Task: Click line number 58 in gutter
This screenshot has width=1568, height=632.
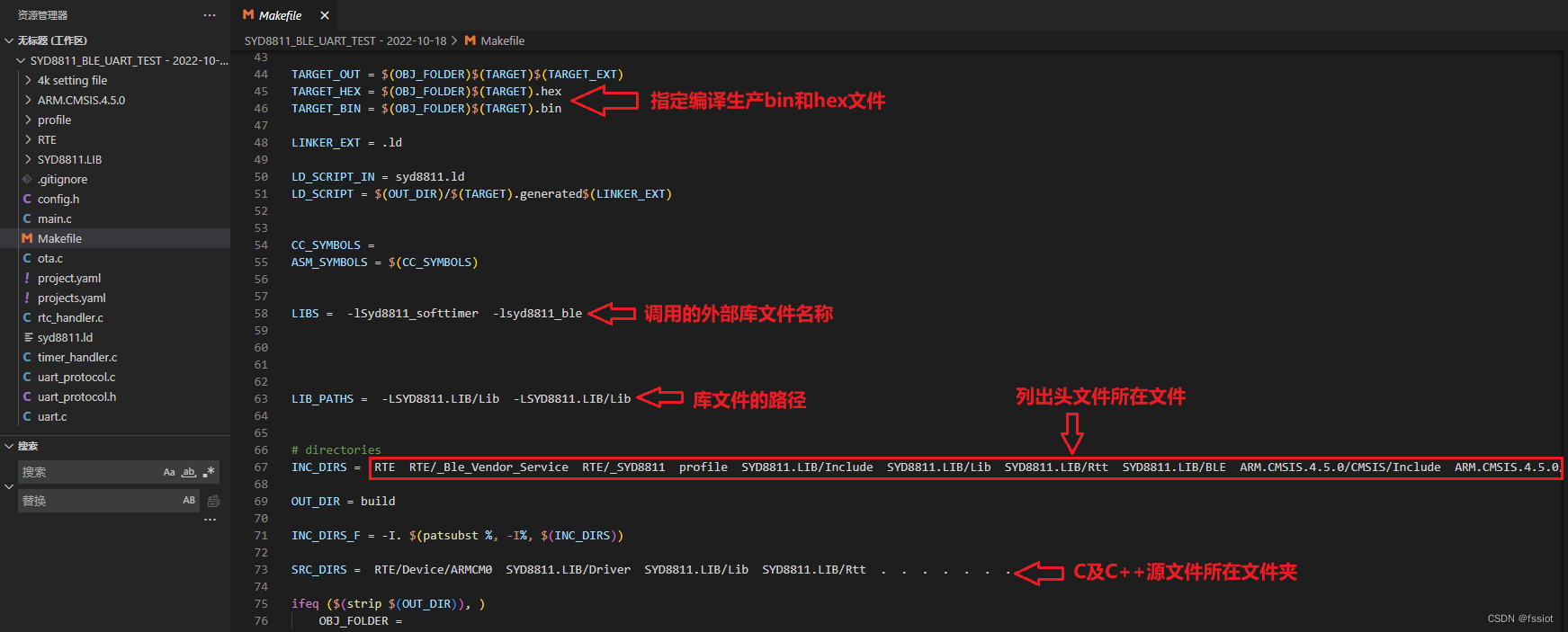Action: (x=261, y=313)
